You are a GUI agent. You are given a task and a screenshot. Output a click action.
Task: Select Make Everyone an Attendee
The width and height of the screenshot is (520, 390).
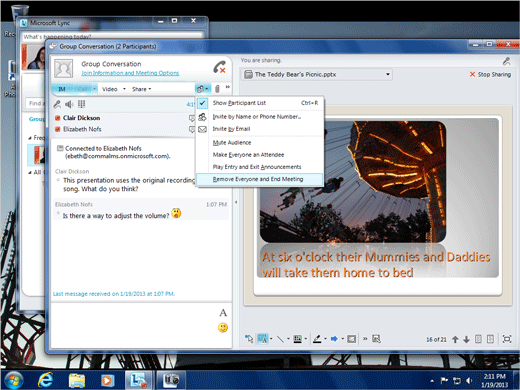[x=248, y=155]
